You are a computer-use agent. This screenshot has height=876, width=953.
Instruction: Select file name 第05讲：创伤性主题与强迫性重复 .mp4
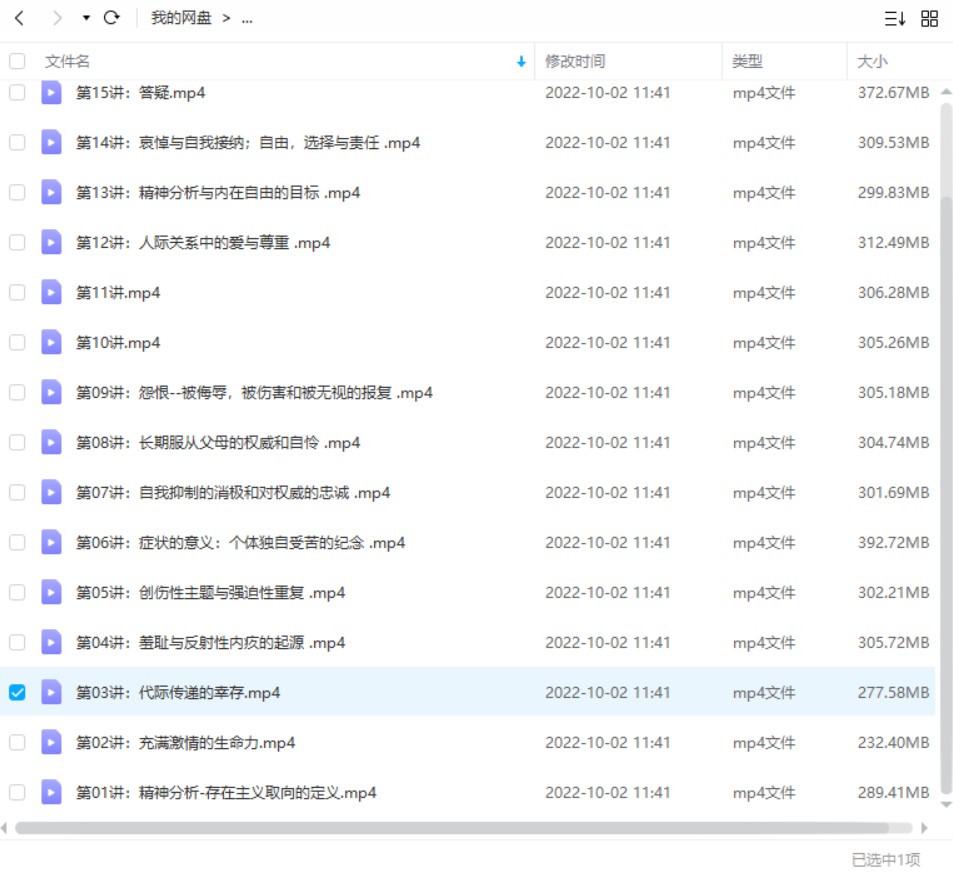(210, 593)
